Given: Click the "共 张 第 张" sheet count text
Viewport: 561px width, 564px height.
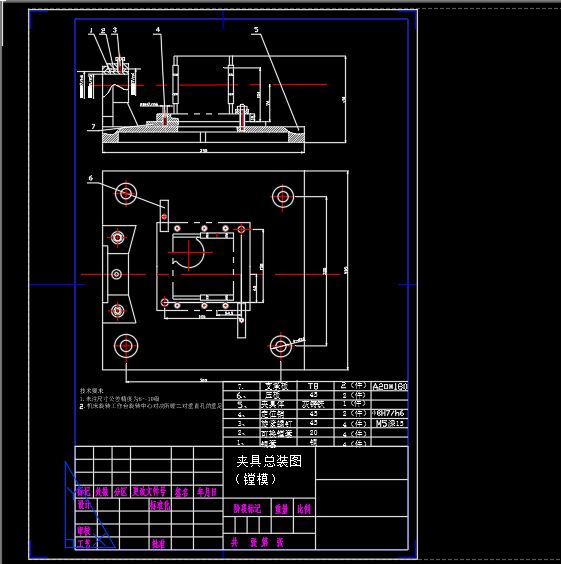Looking at the screenshot, I should click(x=257, y=542).
